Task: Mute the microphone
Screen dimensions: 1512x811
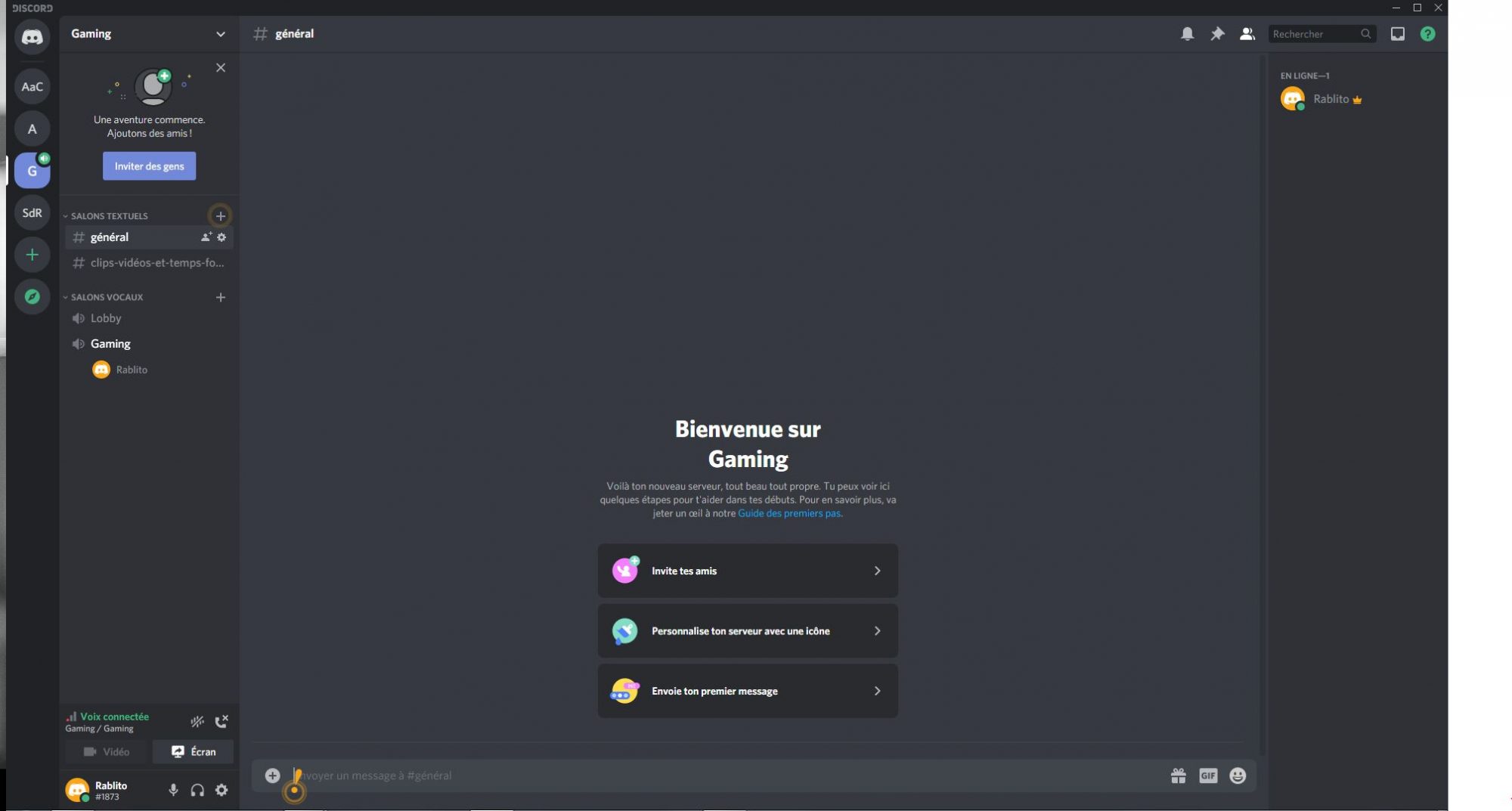Action: coord(173,790)
